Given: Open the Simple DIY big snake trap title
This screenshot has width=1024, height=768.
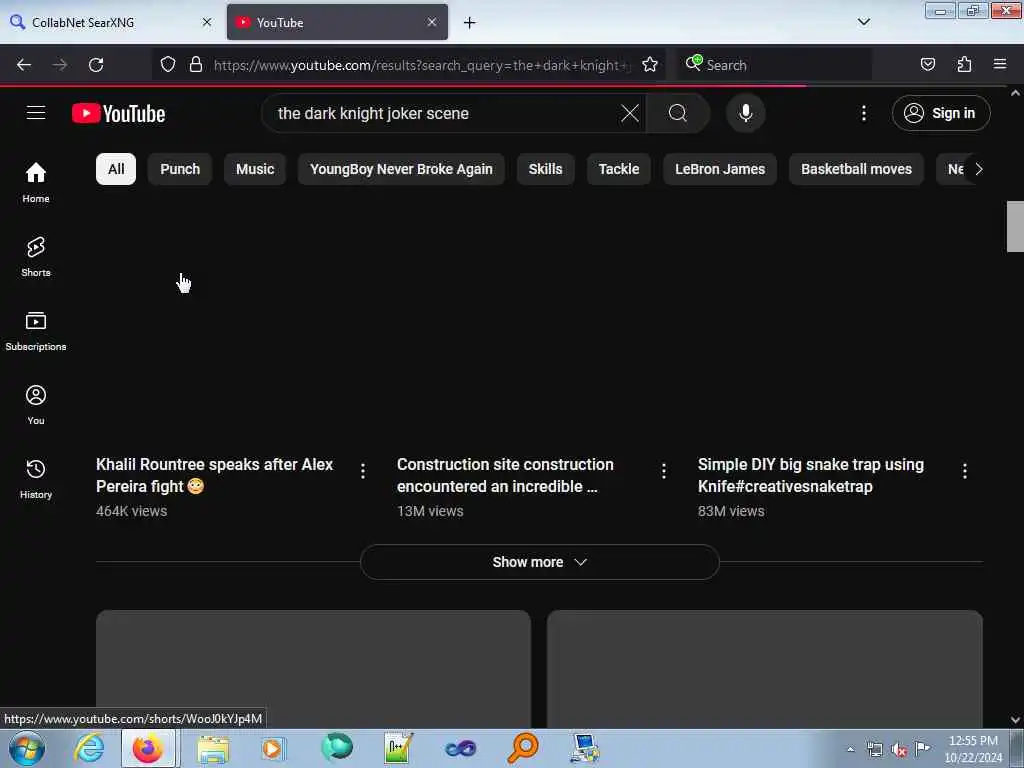Looking at the screenshot, I should (x=810, y=475).
